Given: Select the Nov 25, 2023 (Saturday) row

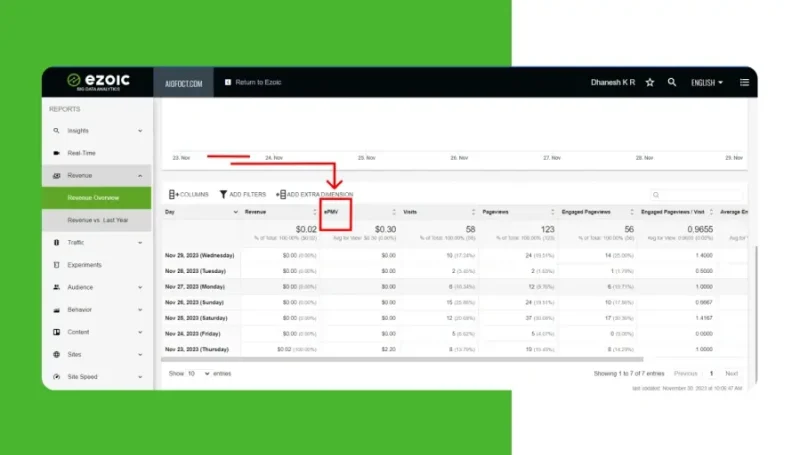Looking at the screenshot, I should tap(455, 318).
